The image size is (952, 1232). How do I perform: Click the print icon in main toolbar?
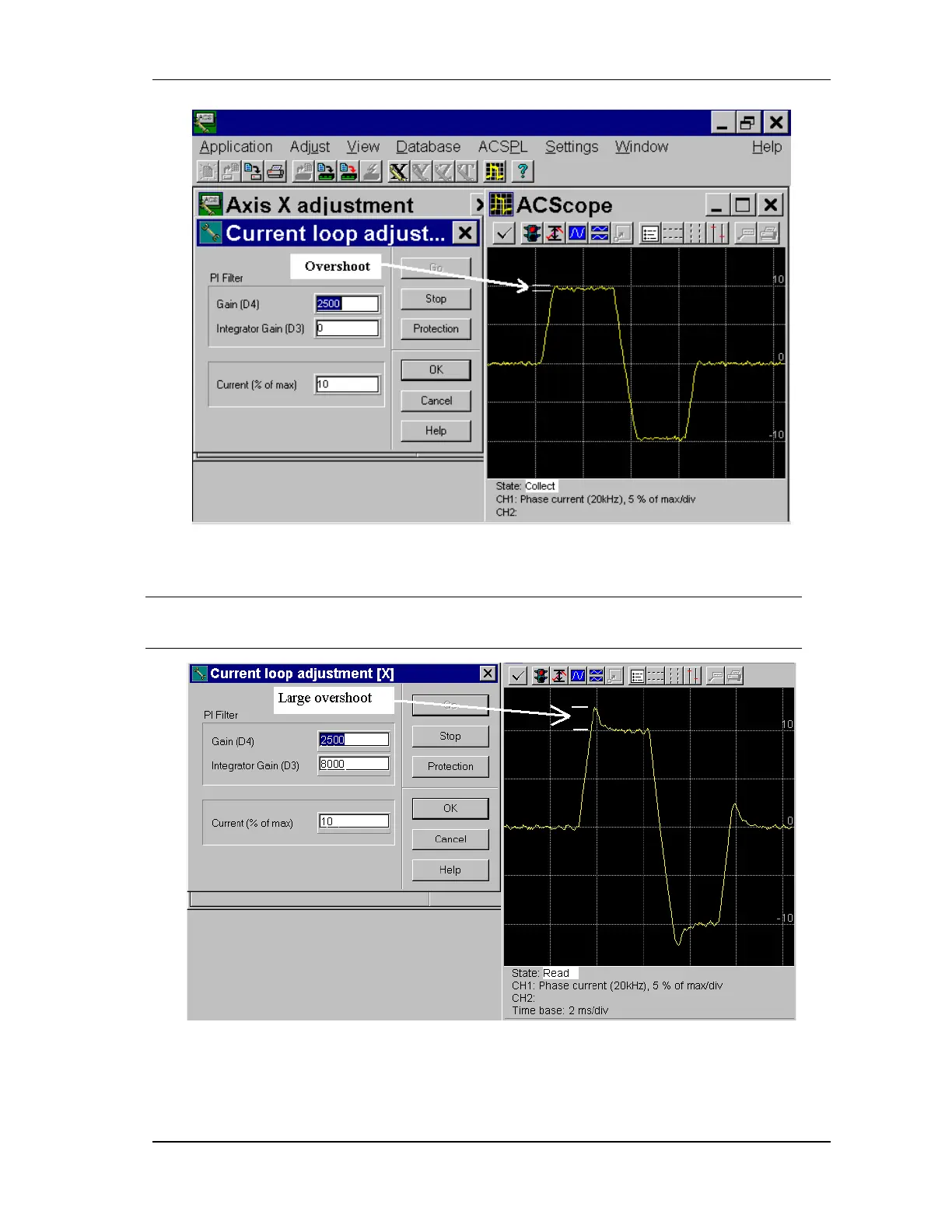(x=276, y=171)
